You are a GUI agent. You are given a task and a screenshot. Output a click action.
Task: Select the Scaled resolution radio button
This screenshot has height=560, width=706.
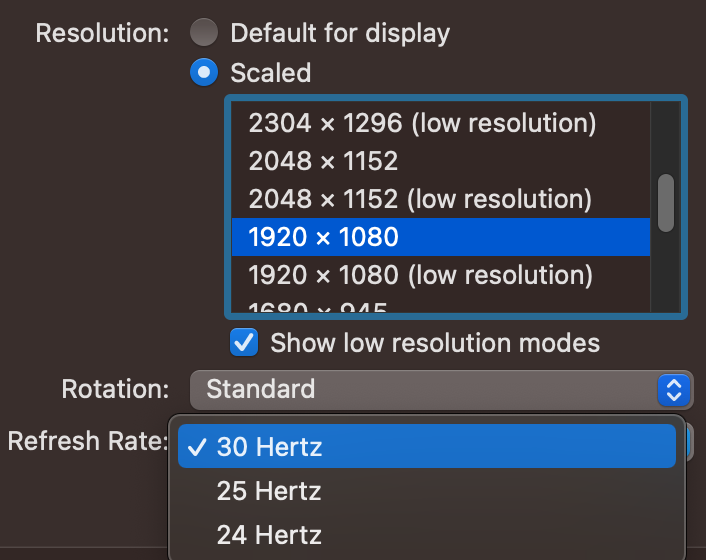click(204, 73)
